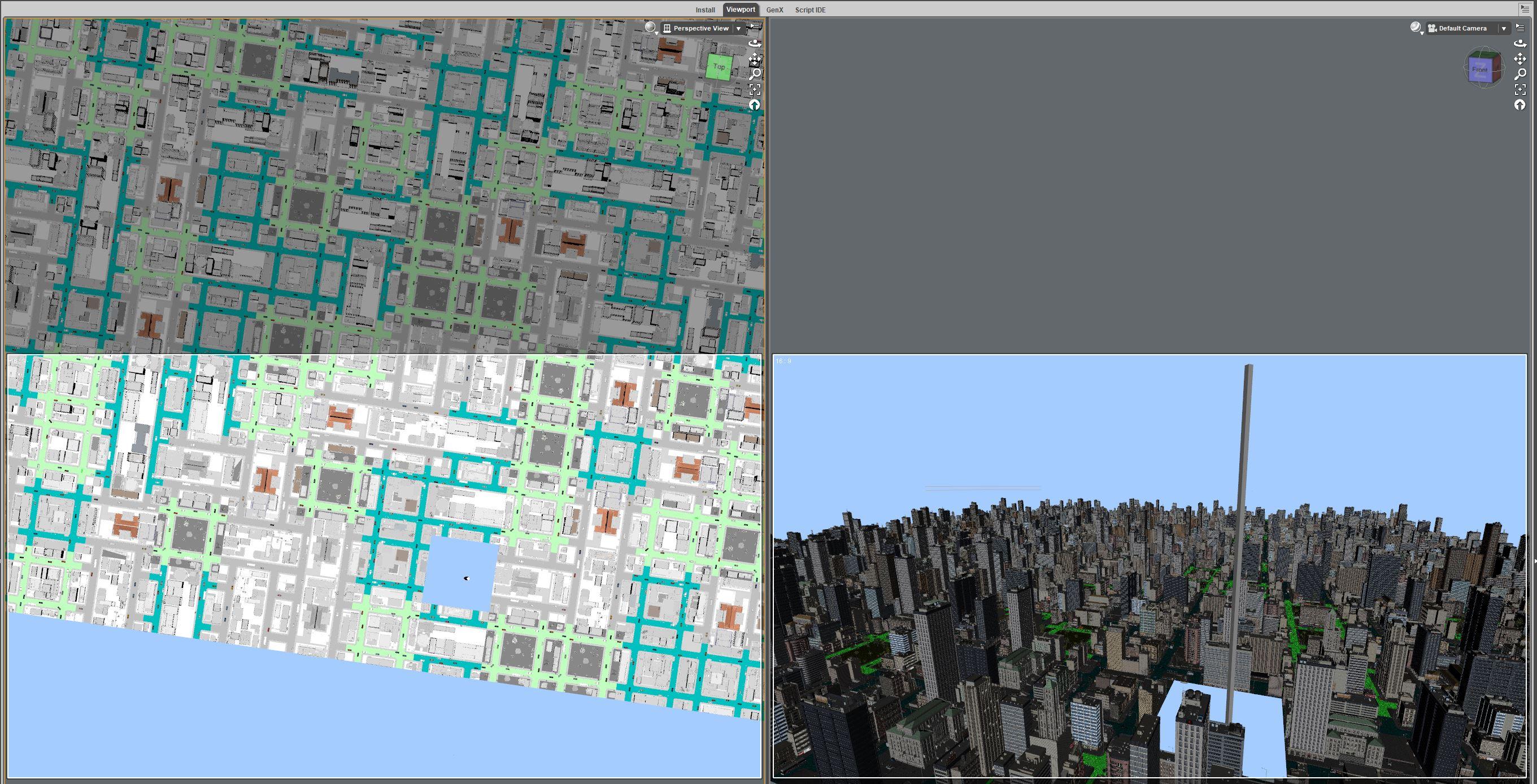This screenshot has width=1537, height=784.
Task: Click reset view arrow in left Perspective viewport
Action: pos(755,105)
